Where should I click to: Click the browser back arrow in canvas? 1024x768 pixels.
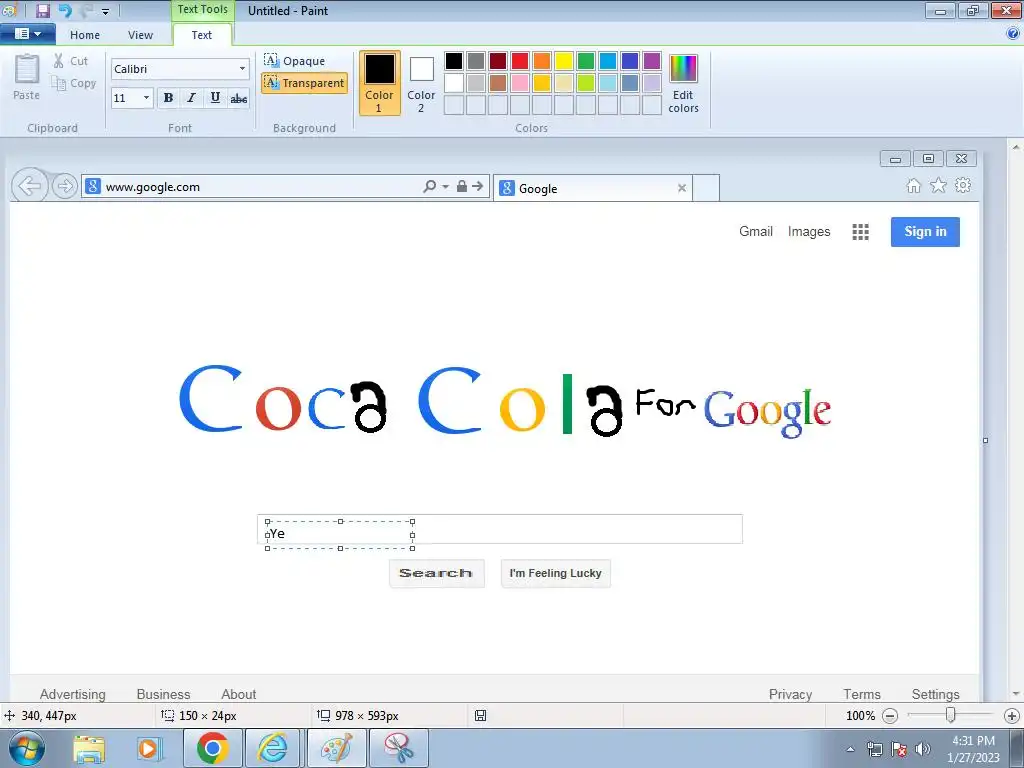pos(29,187)
